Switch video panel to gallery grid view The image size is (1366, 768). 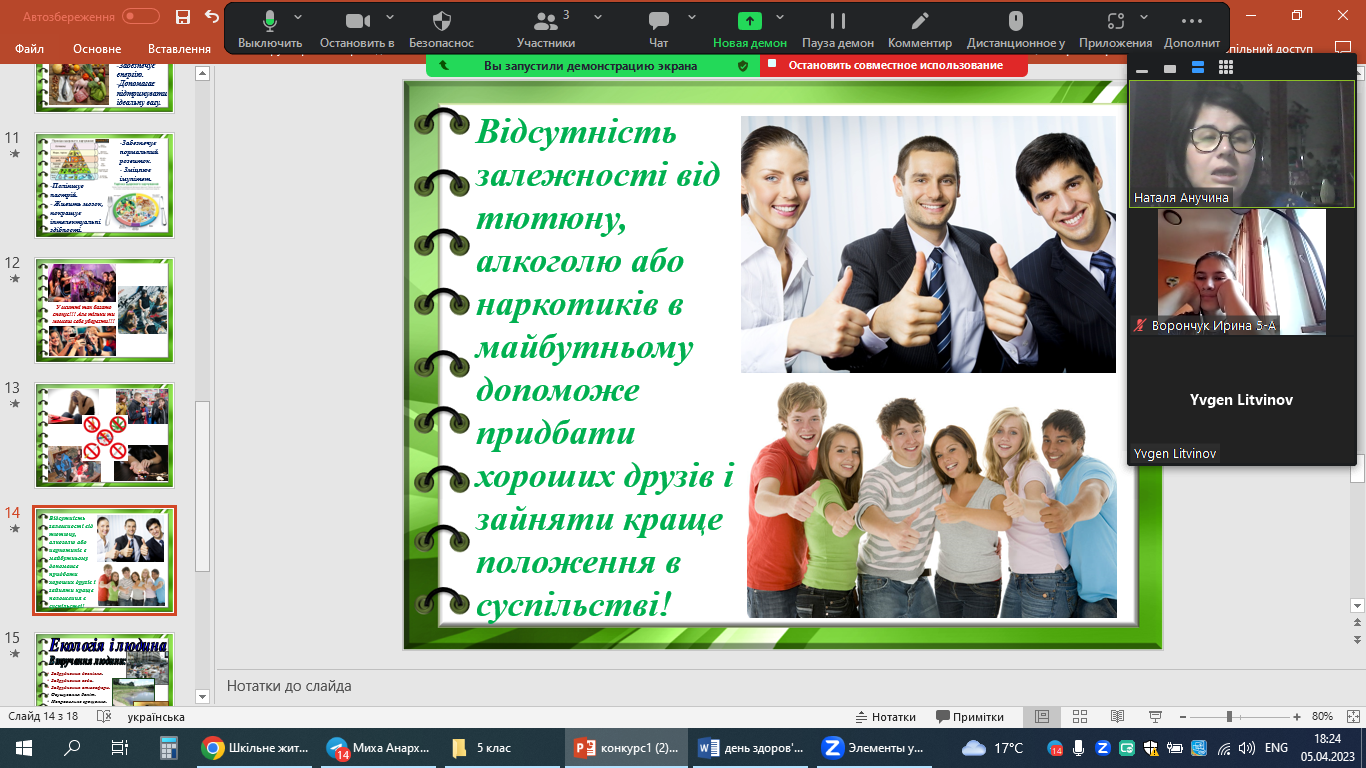pos(1226,68)
